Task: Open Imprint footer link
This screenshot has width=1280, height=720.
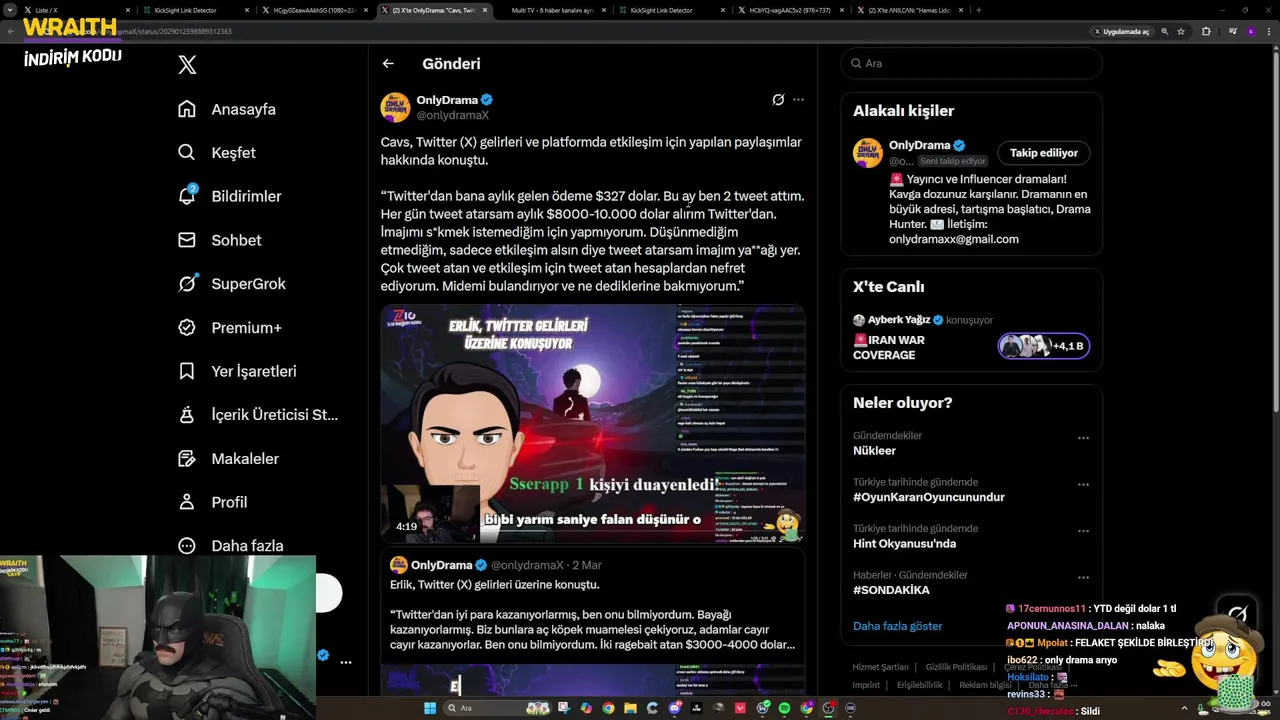Action: [866, 685]
